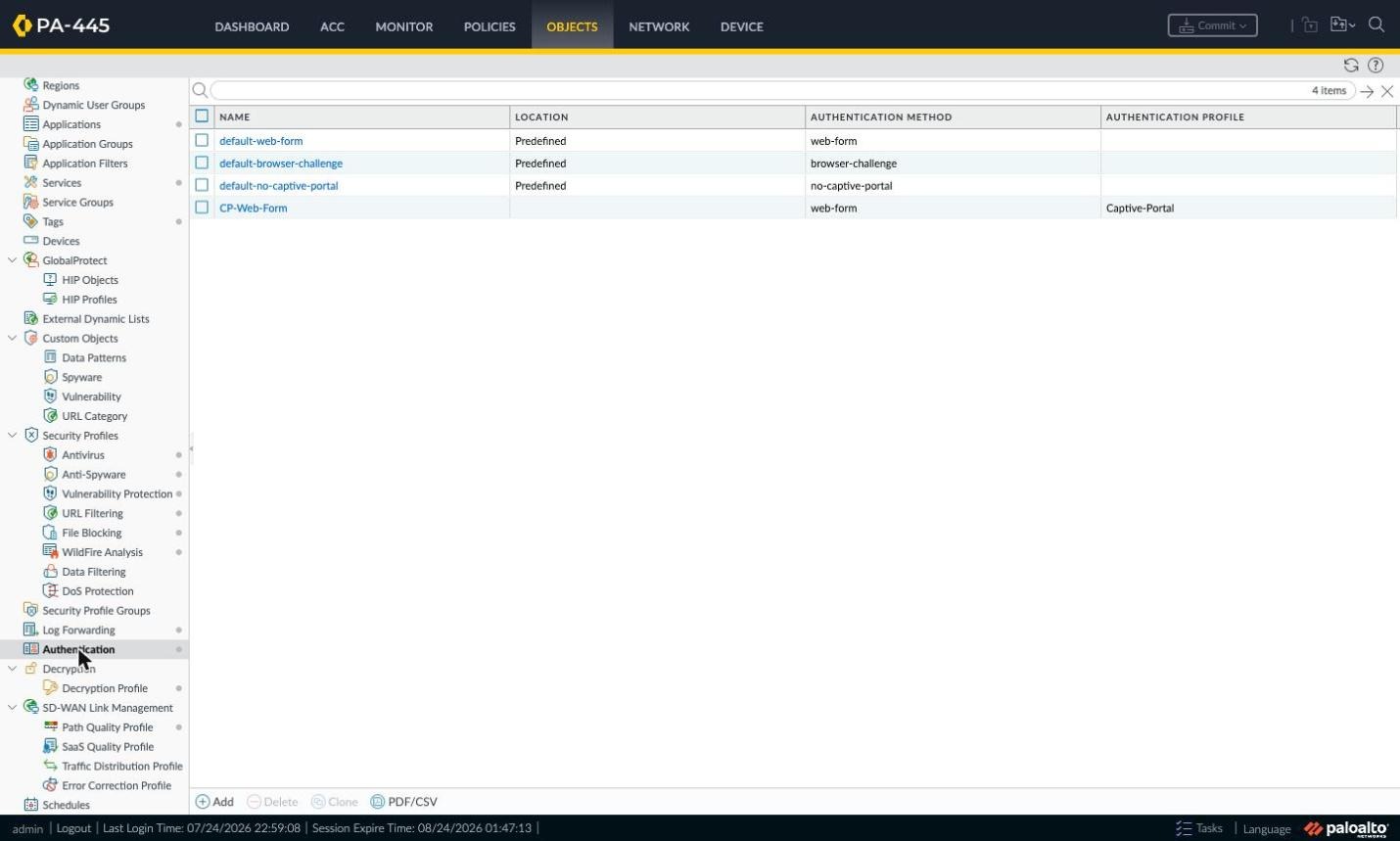Click the Service Groups icon
Image resolution: width=1400 pixels, height=841 pixels.
[30, 203]
